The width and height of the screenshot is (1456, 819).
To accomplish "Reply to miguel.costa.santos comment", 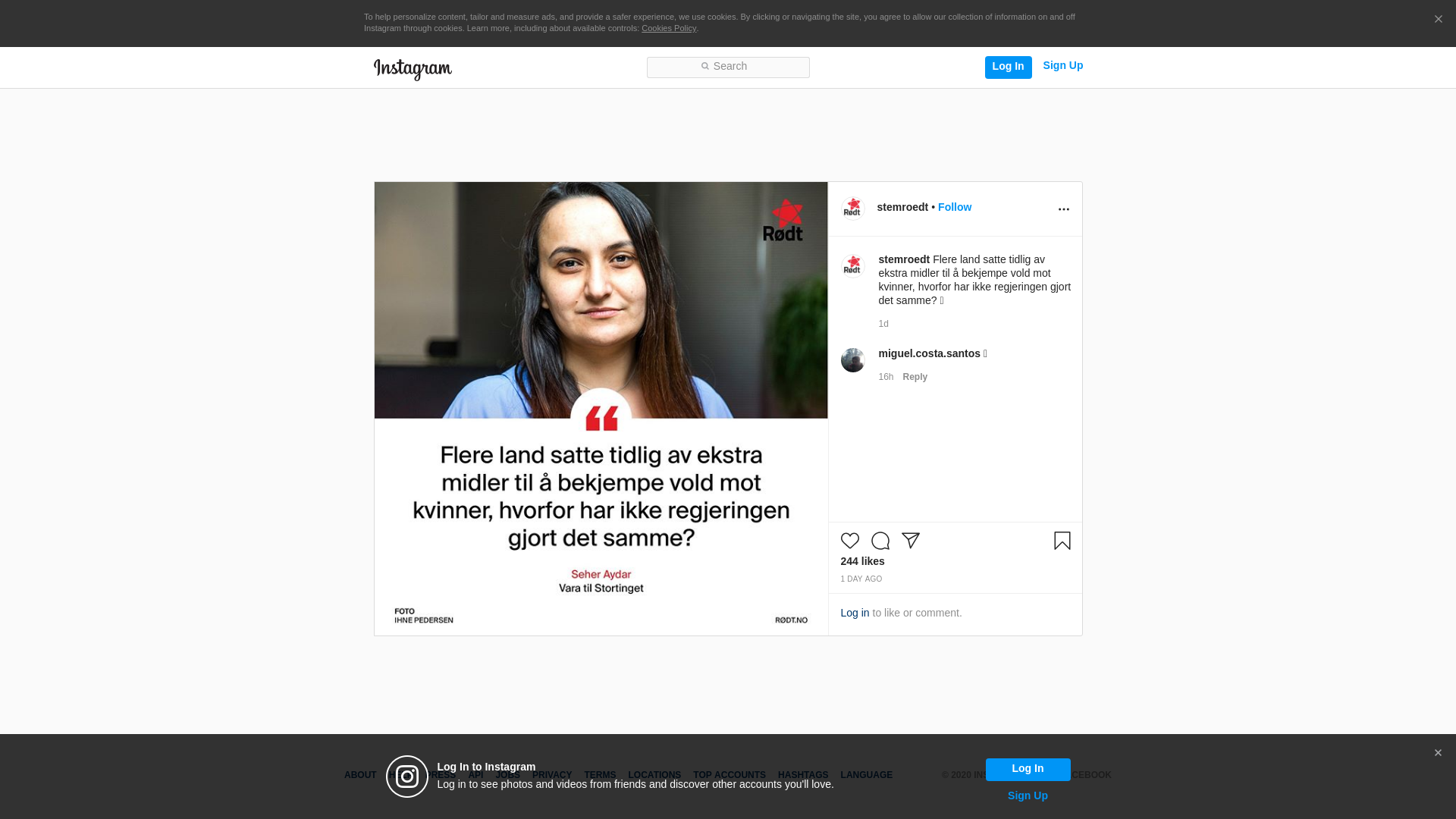I will [x=915, y=378].
